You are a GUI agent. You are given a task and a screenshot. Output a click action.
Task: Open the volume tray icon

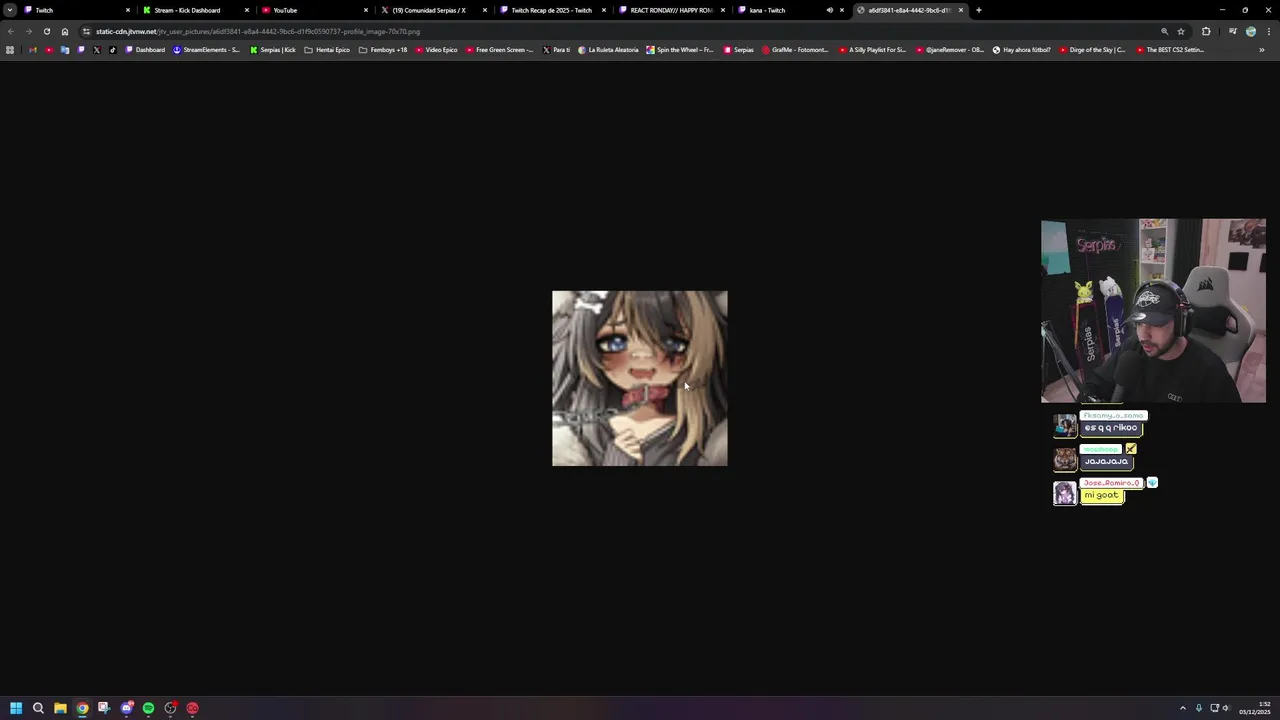(x=1226, y=708)
